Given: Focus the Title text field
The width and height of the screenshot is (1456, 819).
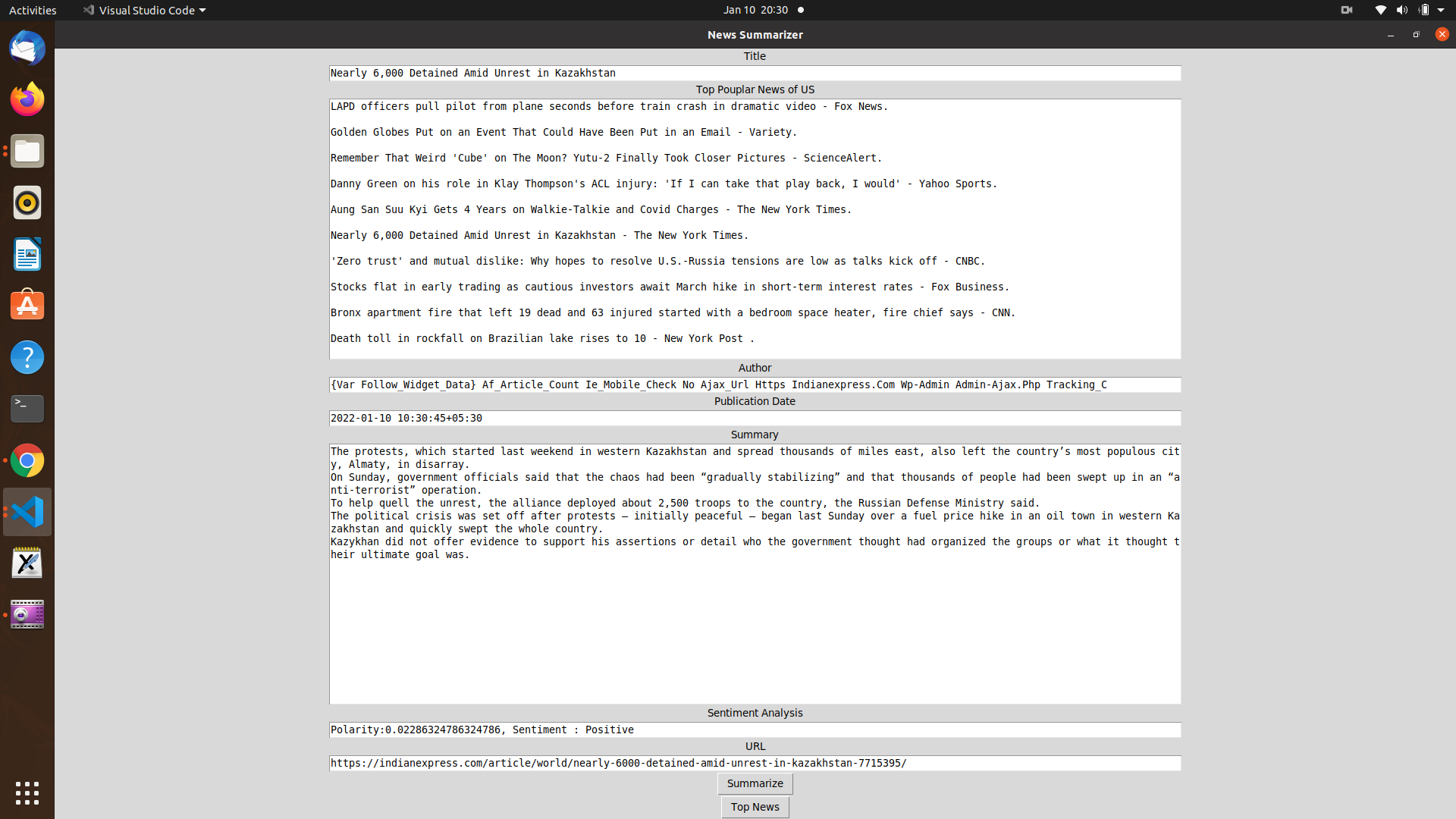Looking at the screenshot, I should pos(755,73).
